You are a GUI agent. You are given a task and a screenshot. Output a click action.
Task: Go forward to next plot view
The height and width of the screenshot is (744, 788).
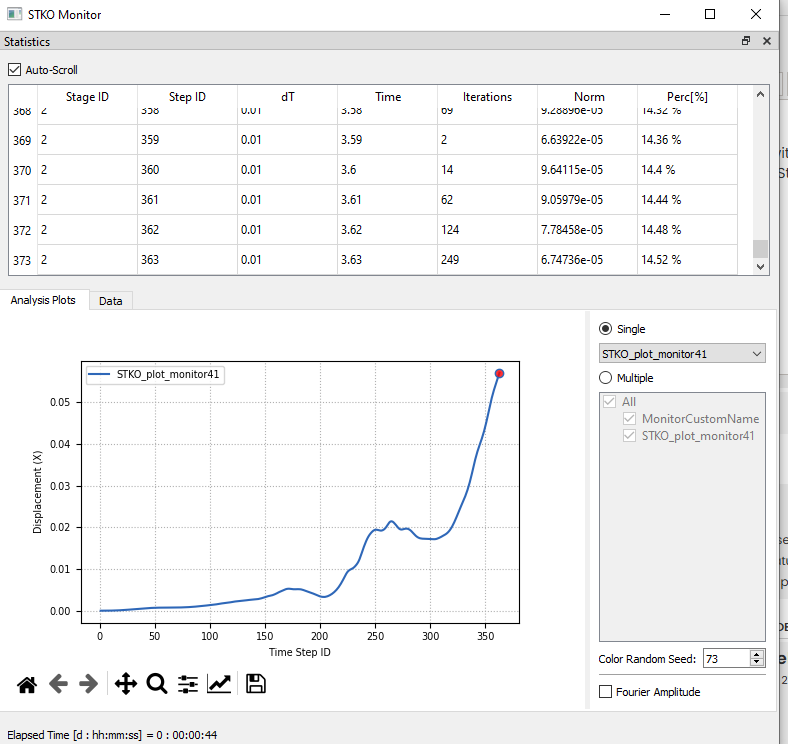(x=89, y=684)
